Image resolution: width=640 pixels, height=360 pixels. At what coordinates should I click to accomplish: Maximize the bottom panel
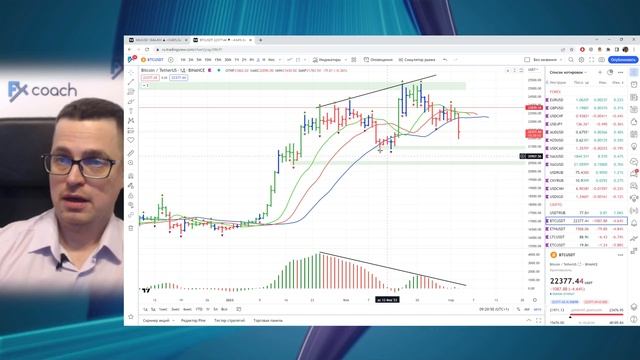[539, 321]
